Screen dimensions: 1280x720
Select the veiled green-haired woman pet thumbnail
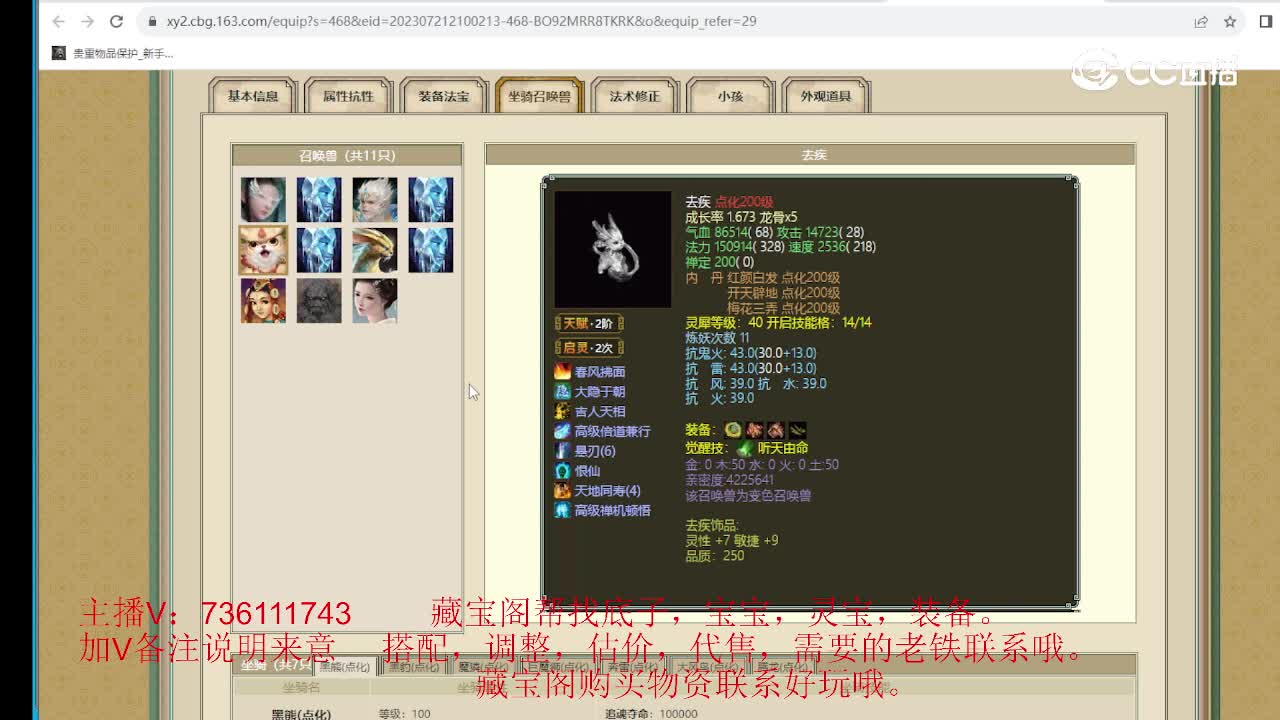pyautogui.click(x=263, y=200)
